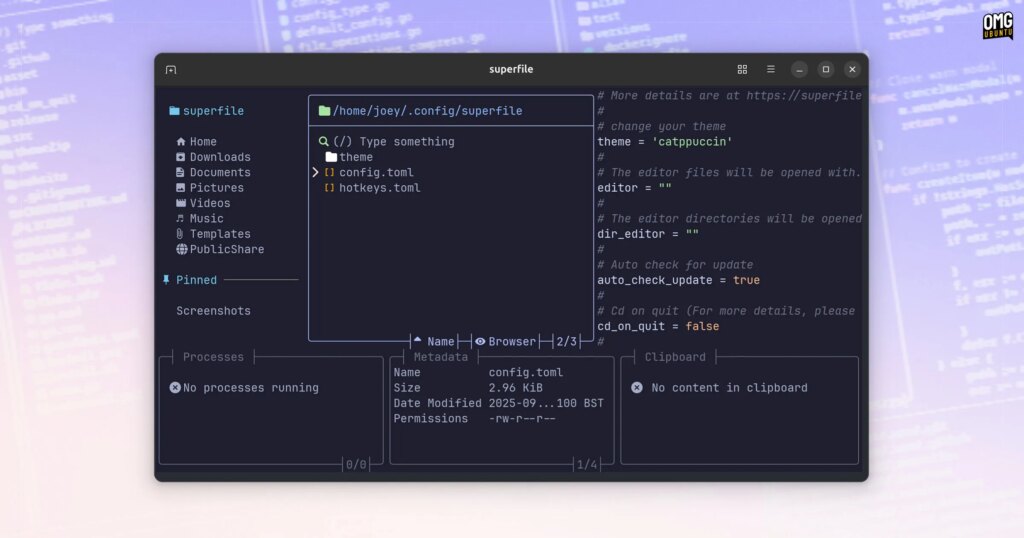Click No content in clipboard text
This screenshot has height=538, width=1024.
pos(729,388)
